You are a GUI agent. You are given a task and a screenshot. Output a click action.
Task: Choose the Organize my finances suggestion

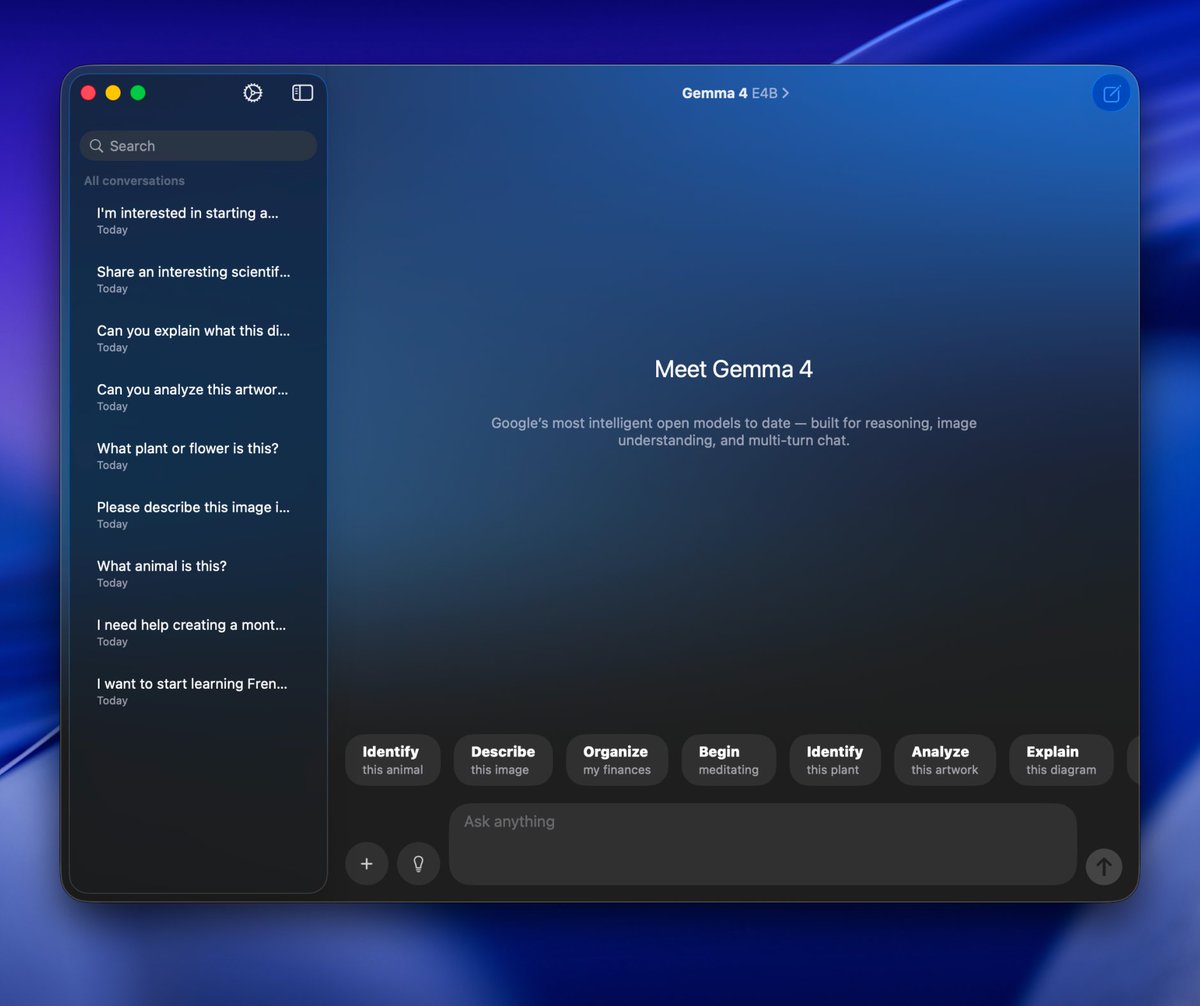[616, 760]
